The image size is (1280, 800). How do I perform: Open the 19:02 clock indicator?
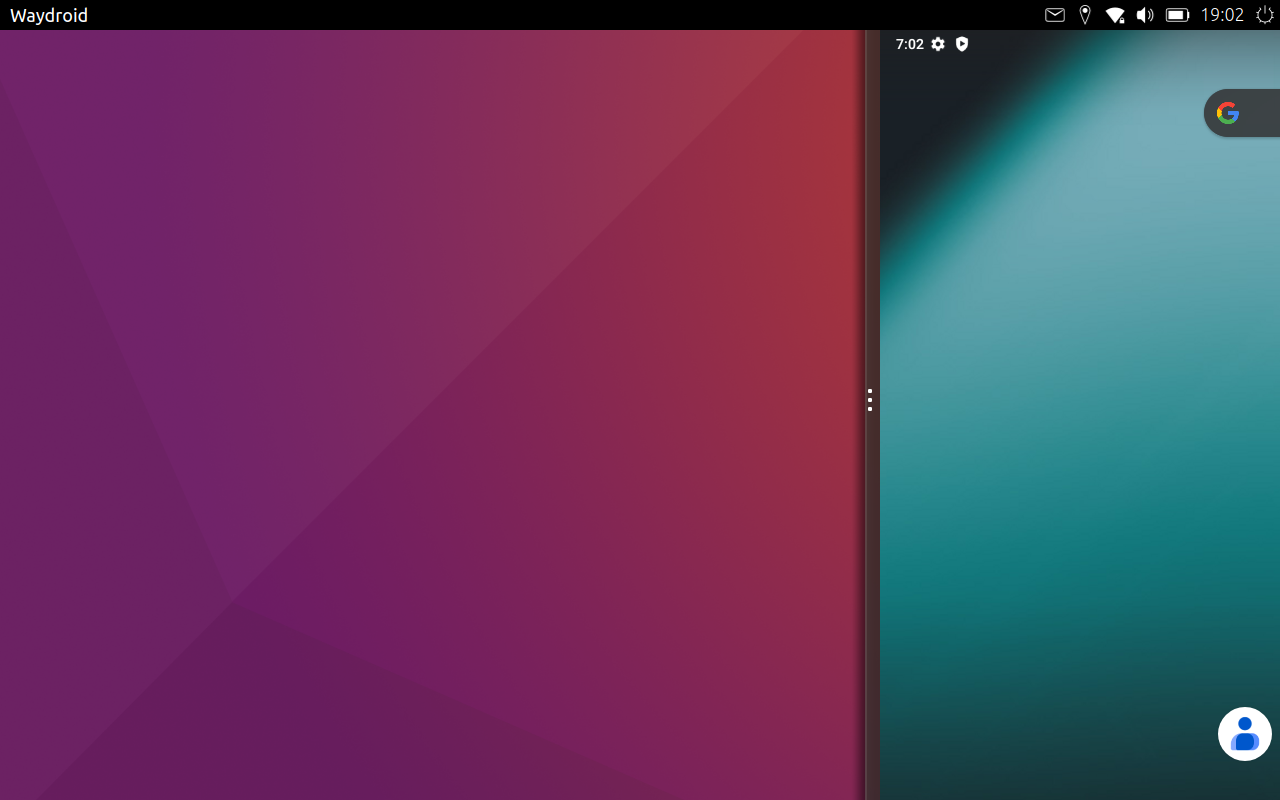click(1222, 15)
